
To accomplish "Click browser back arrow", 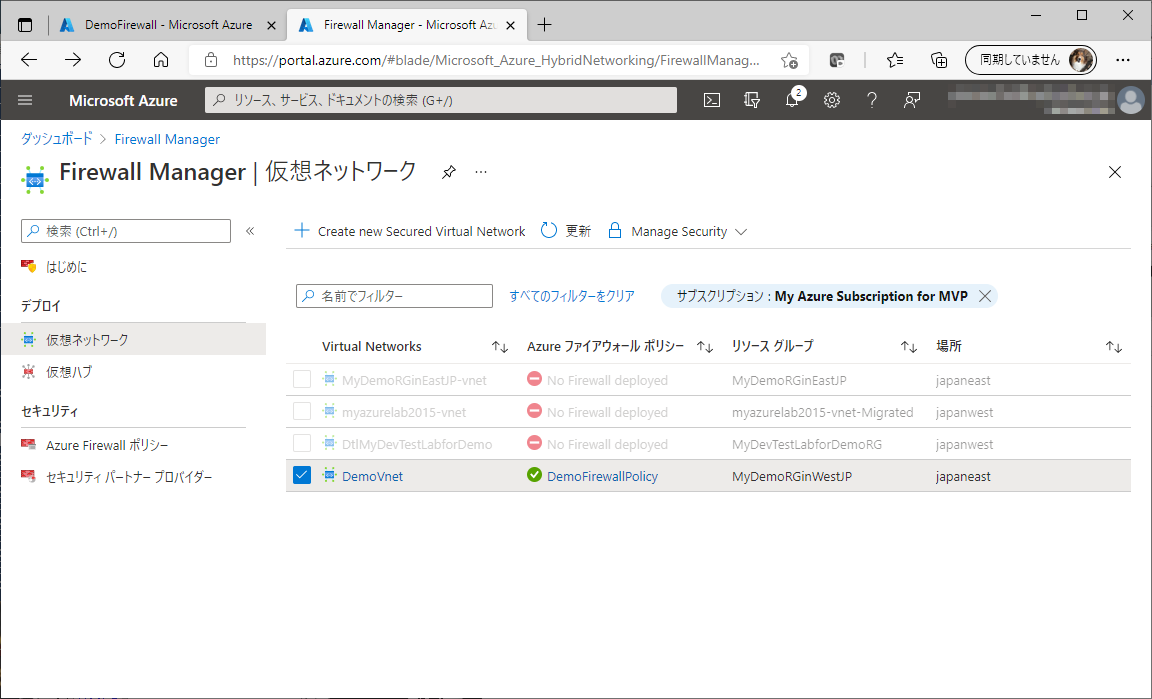I will click(x=29, y=60).
